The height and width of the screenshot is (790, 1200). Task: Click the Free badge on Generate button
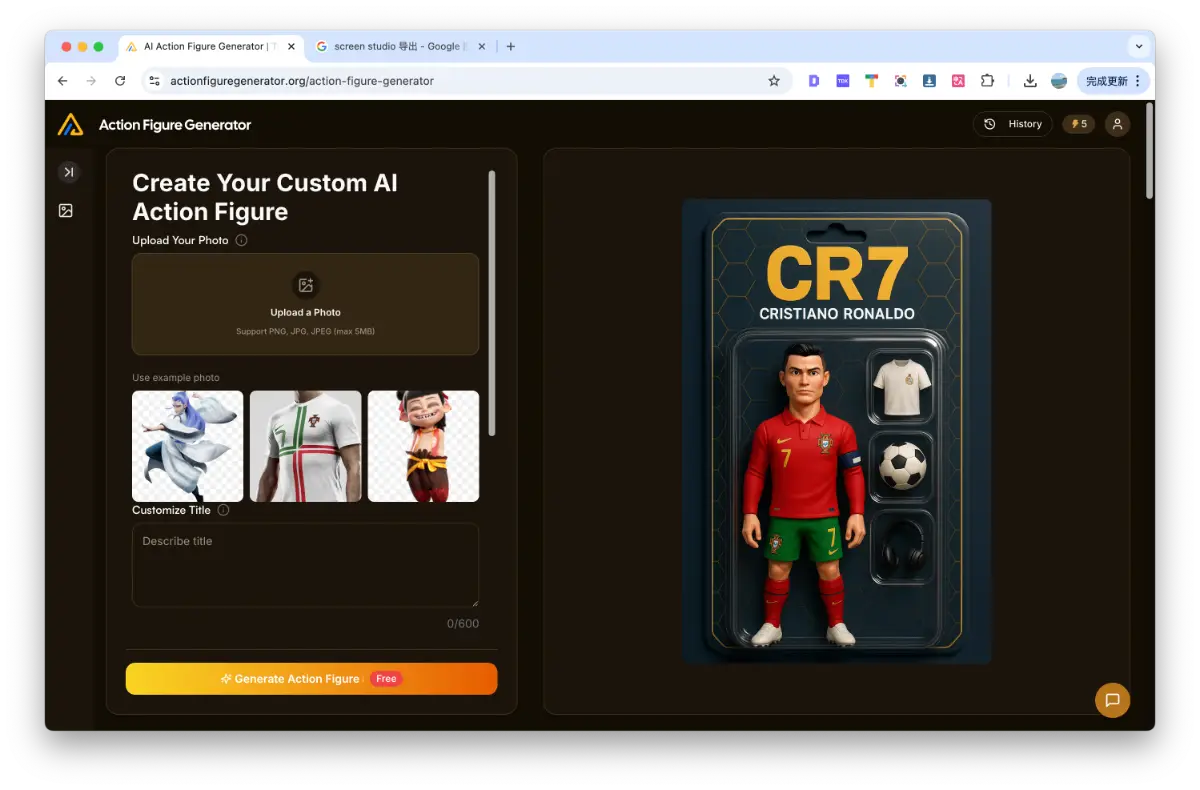point(386,678)
